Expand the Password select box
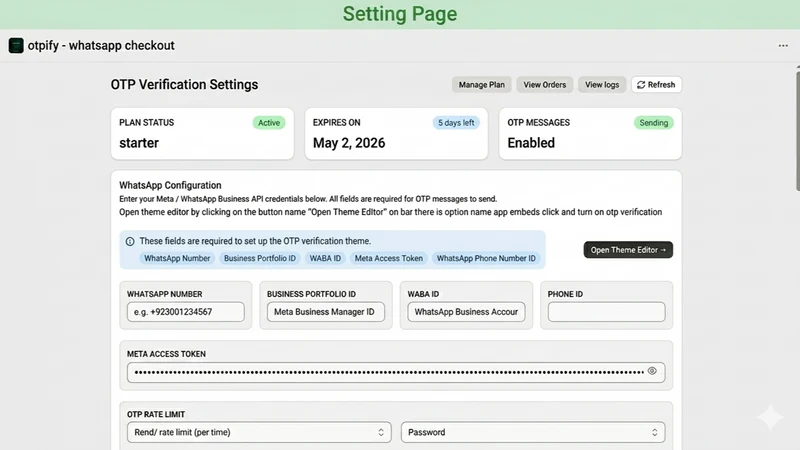Screen dimensions: 800x450 point(533,432)
